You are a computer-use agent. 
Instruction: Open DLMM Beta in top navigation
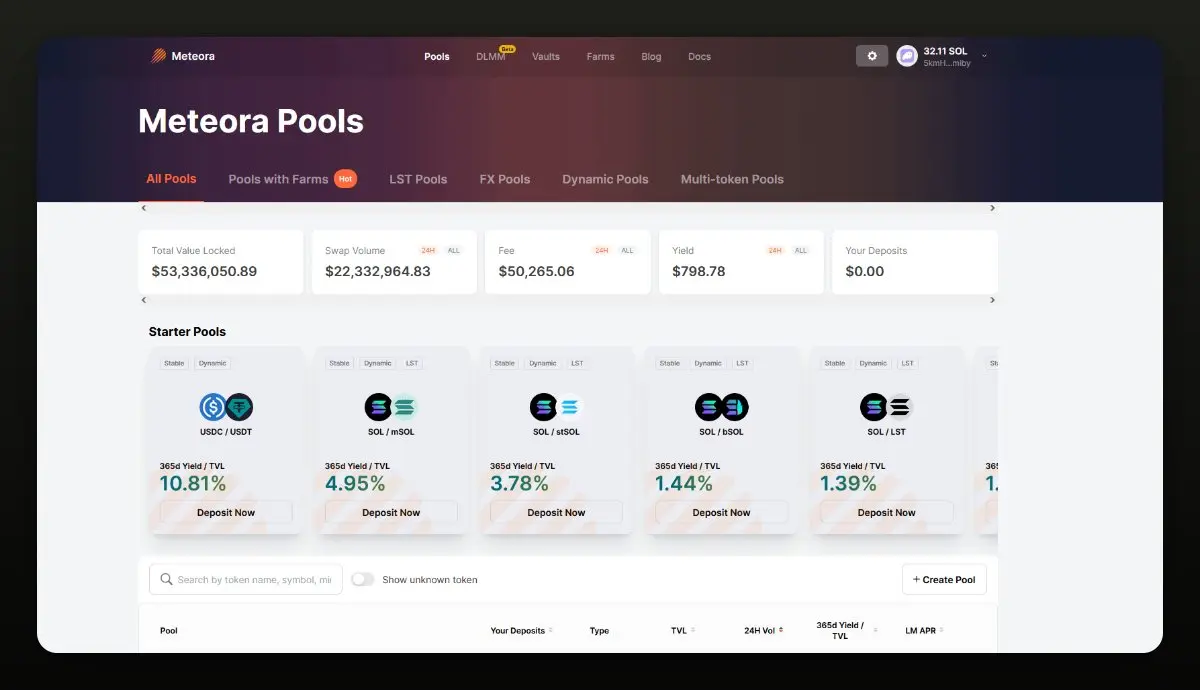pyautogui.click(x=494, y=56)
